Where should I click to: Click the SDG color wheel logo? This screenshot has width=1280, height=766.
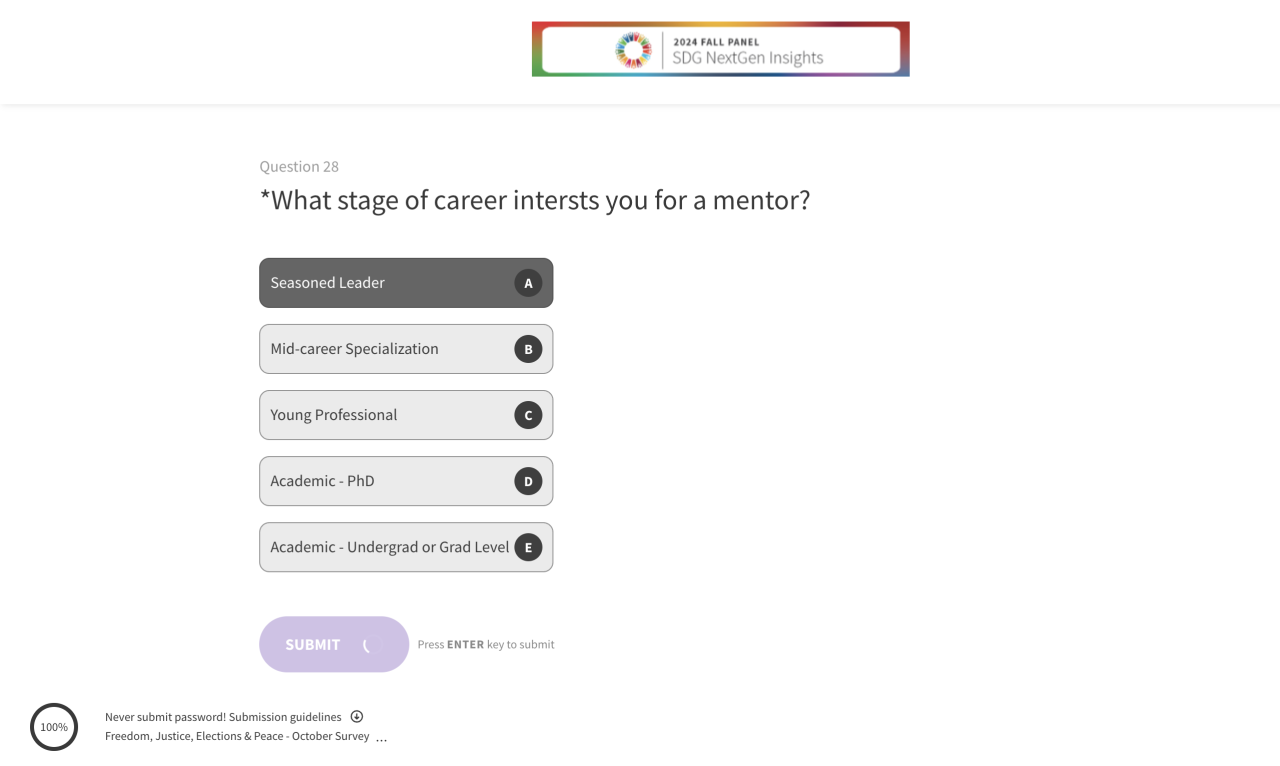[x=633, y=50]
